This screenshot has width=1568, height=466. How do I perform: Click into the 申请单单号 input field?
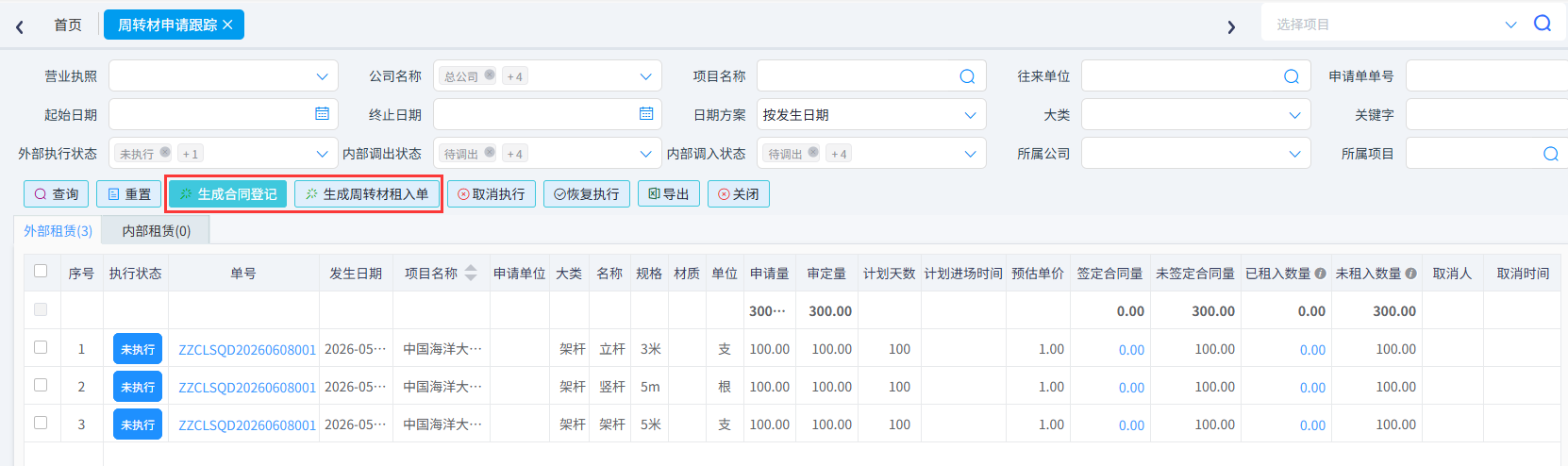(1487, 76)
